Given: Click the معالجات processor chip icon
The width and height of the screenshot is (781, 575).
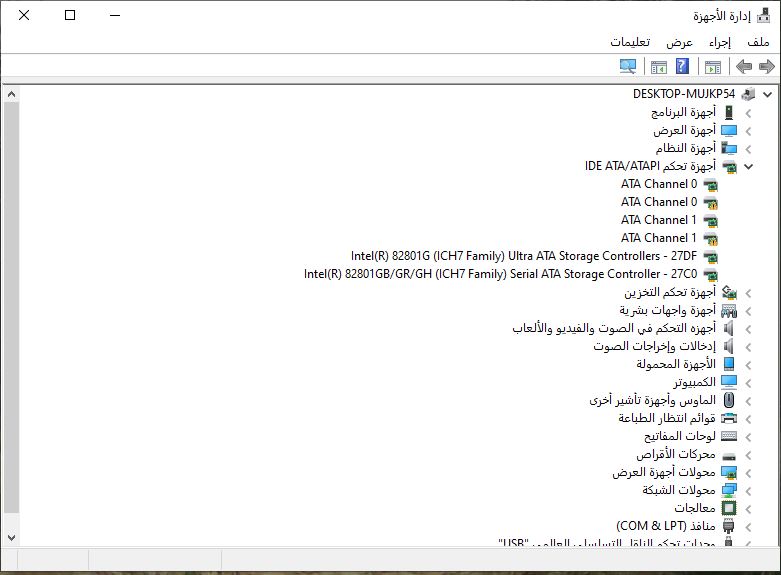Looking at the screenshot, I should pos(729,508).
